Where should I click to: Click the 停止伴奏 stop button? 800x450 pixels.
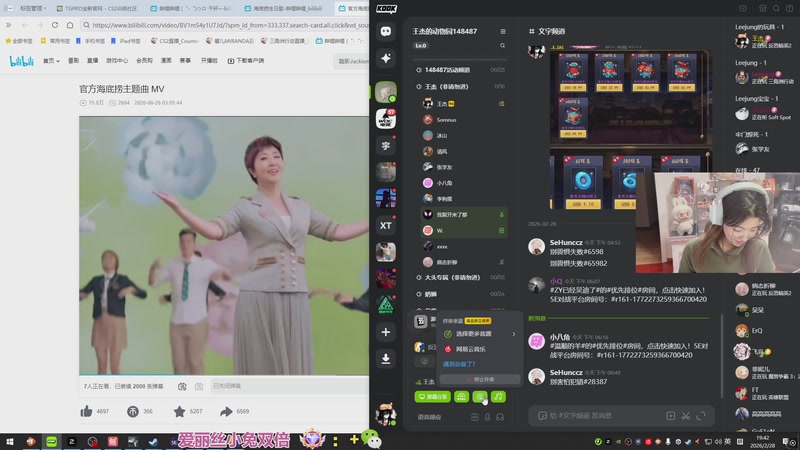click(x=480, y=379)
